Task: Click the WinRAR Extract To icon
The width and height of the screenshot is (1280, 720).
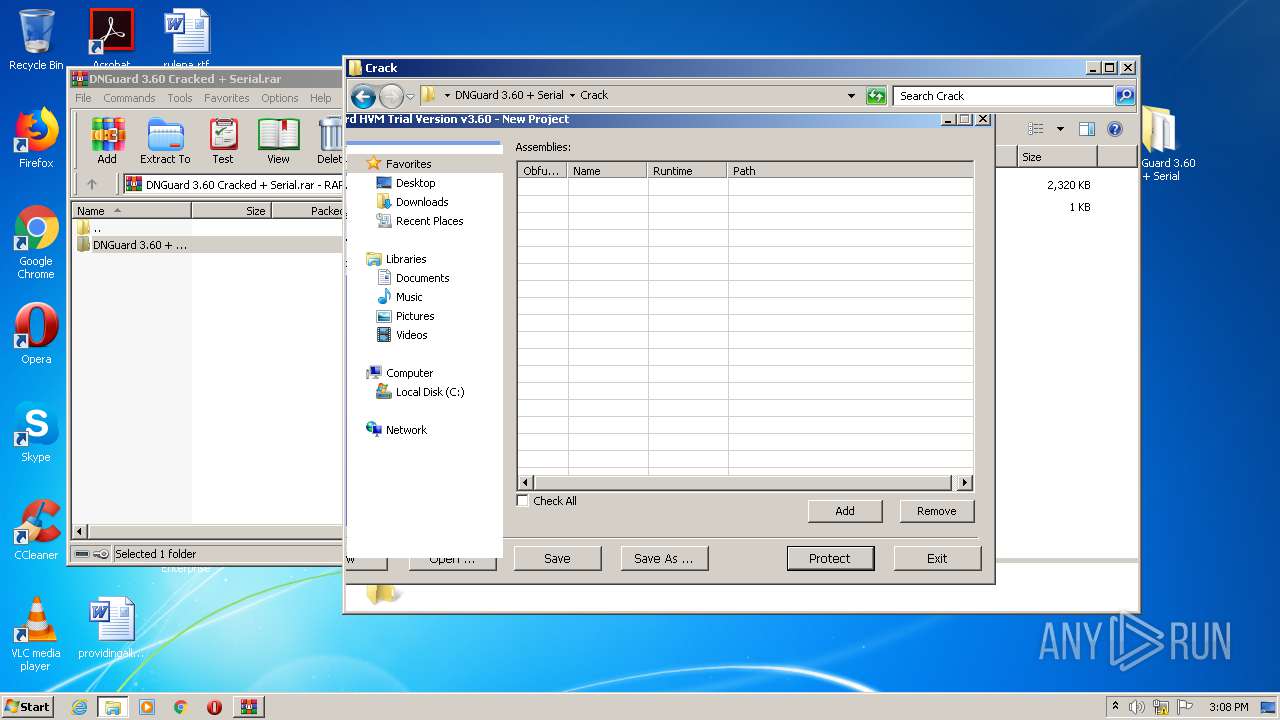Action: 165,140
